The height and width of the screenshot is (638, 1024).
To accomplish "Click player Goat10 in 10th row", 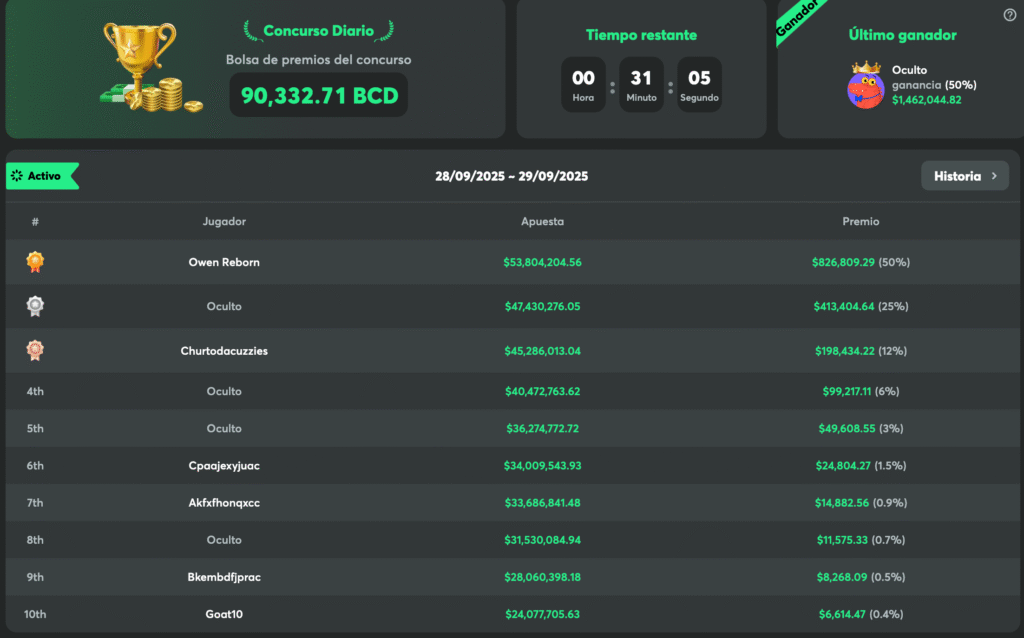I will point(224,614).
